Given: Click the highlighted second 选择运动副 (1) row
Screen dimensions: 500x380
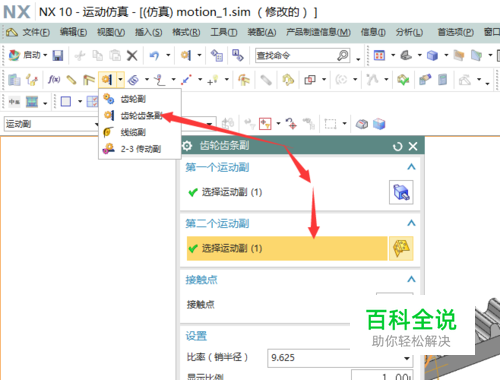Looking at the screenshot, I should (287, 248).
